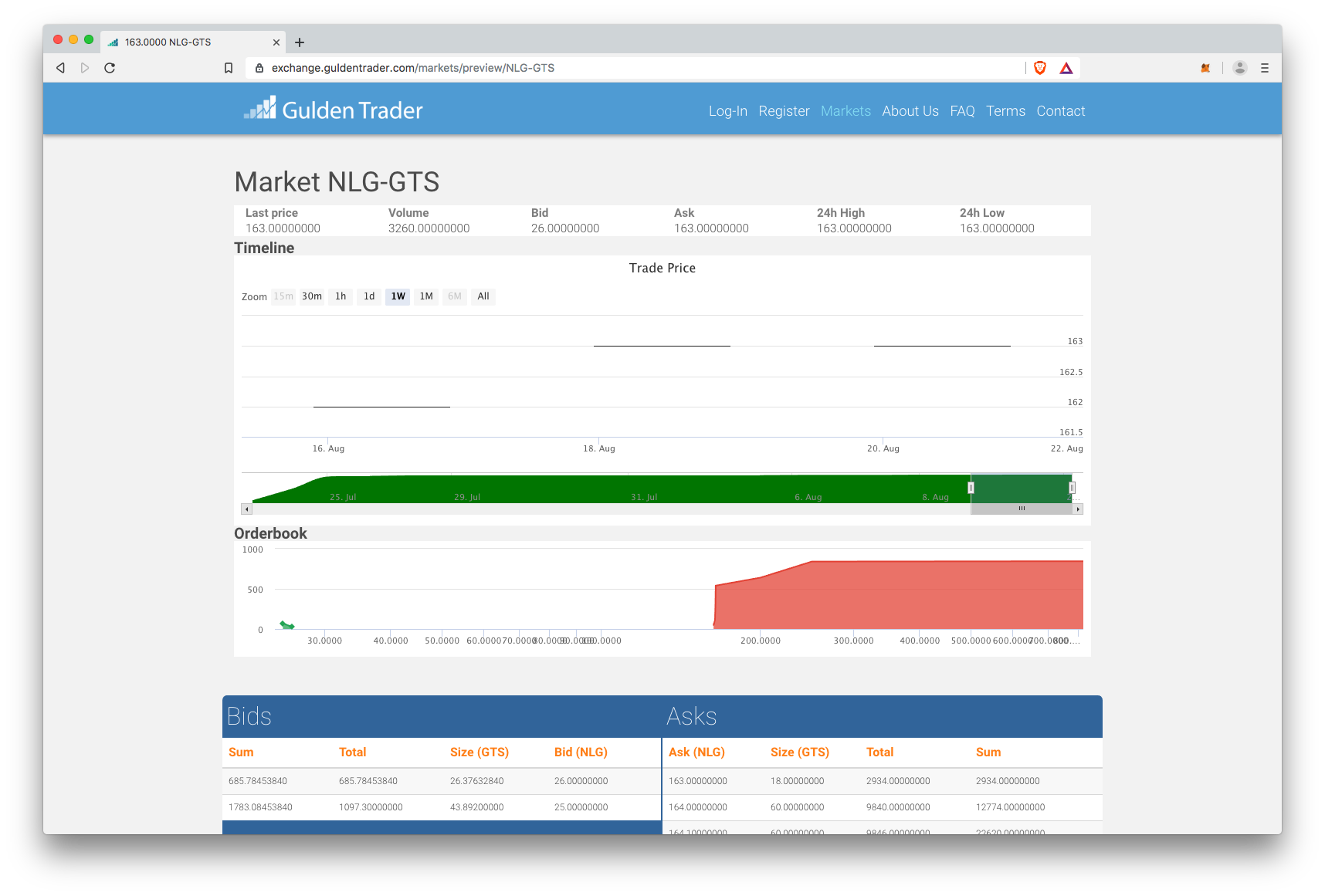
Task: Close the 163.0000 NLG-GTS tab
Action: 276,42
